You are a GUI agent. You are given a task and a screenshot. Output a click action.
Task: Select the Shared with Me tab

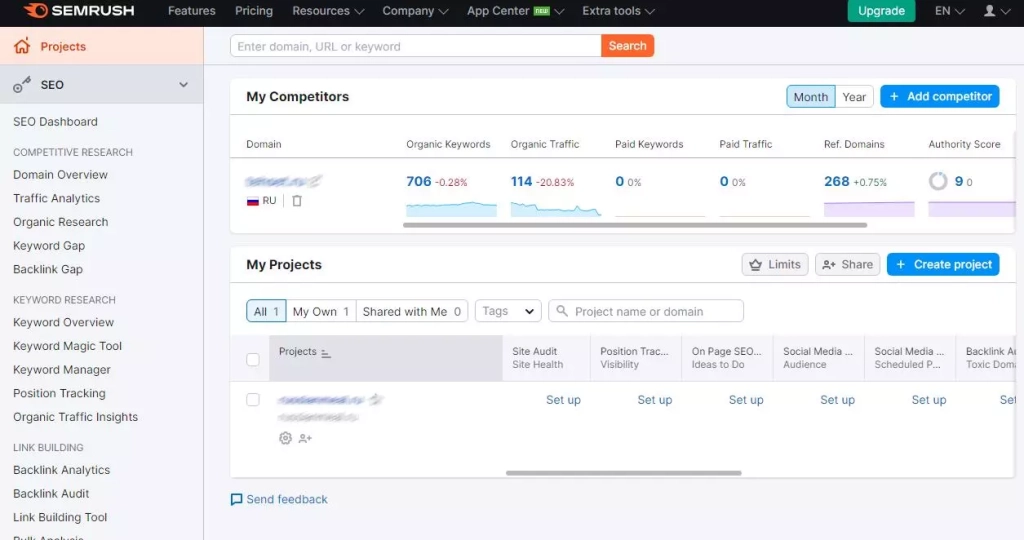[x=411, y=311]
